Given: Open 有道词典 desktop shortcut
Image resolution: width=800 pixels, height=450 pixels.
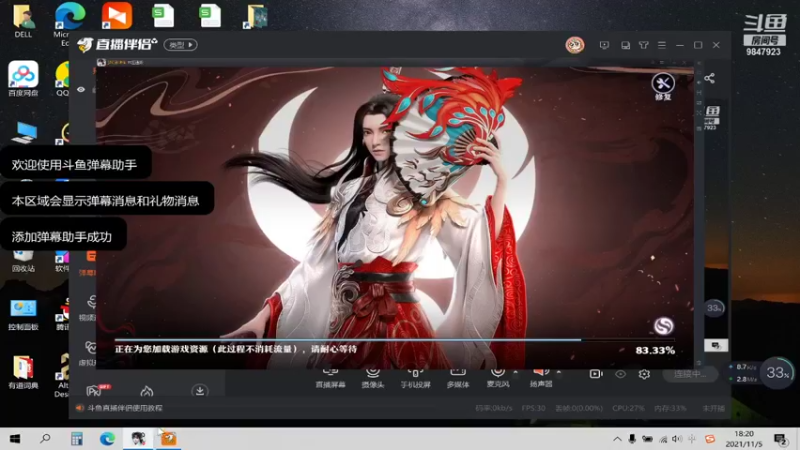Looking at the screenshot, I should point(23,372).
